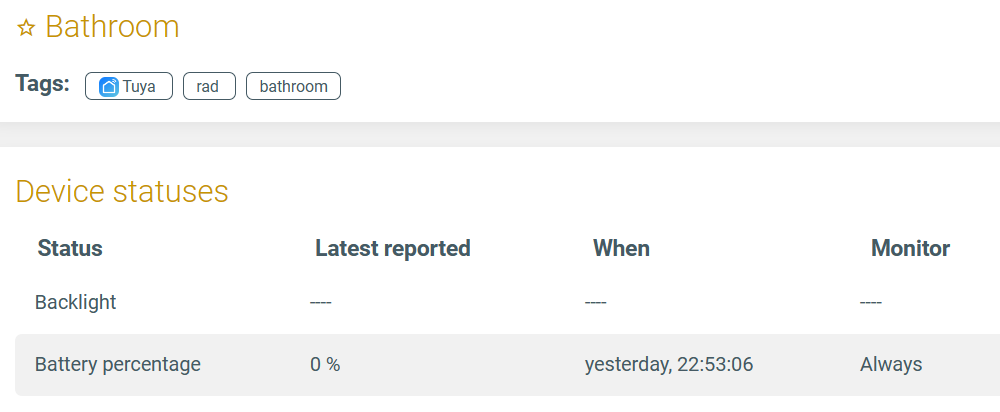Select the Backlight status row

76,302
